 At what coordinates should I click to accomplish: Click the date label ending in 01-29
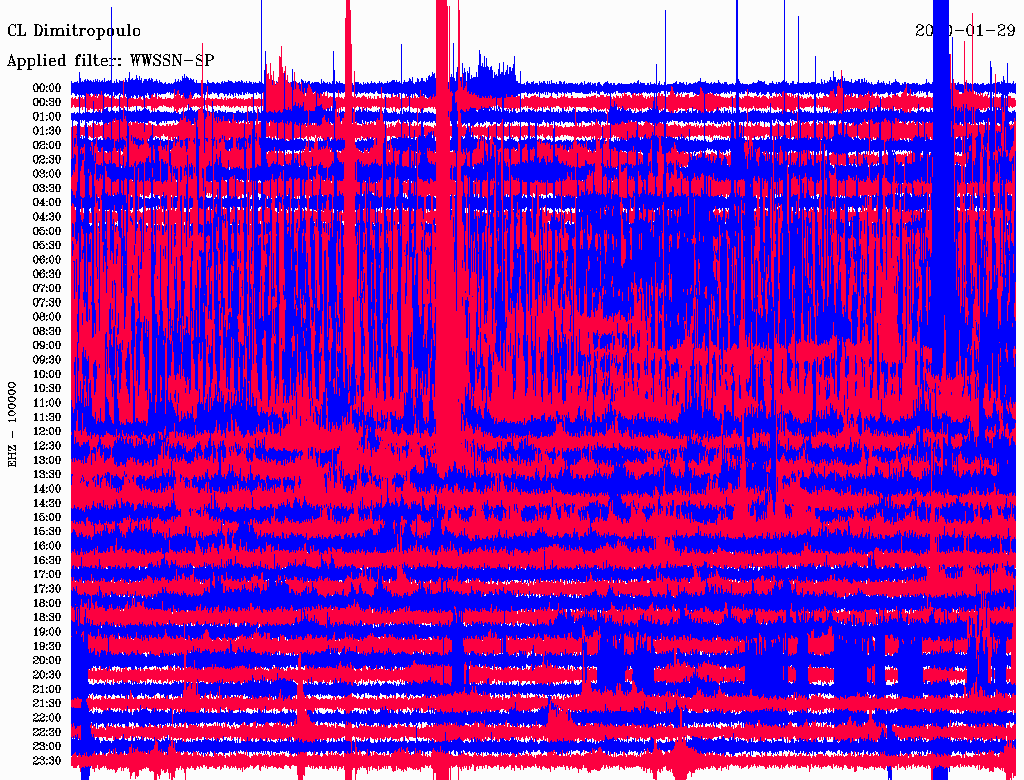tap(965, 31)
